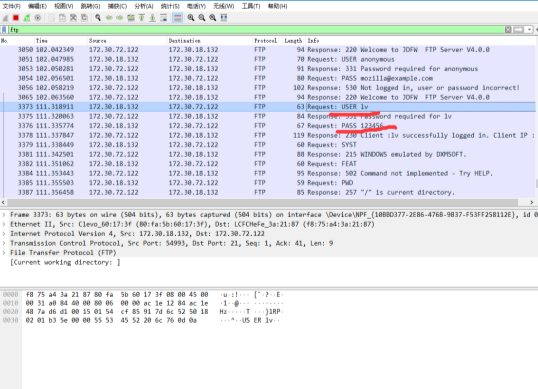Screen dimensions: 538x389
Task: Sort by Length column header
Action: click(x=294, y=40)
